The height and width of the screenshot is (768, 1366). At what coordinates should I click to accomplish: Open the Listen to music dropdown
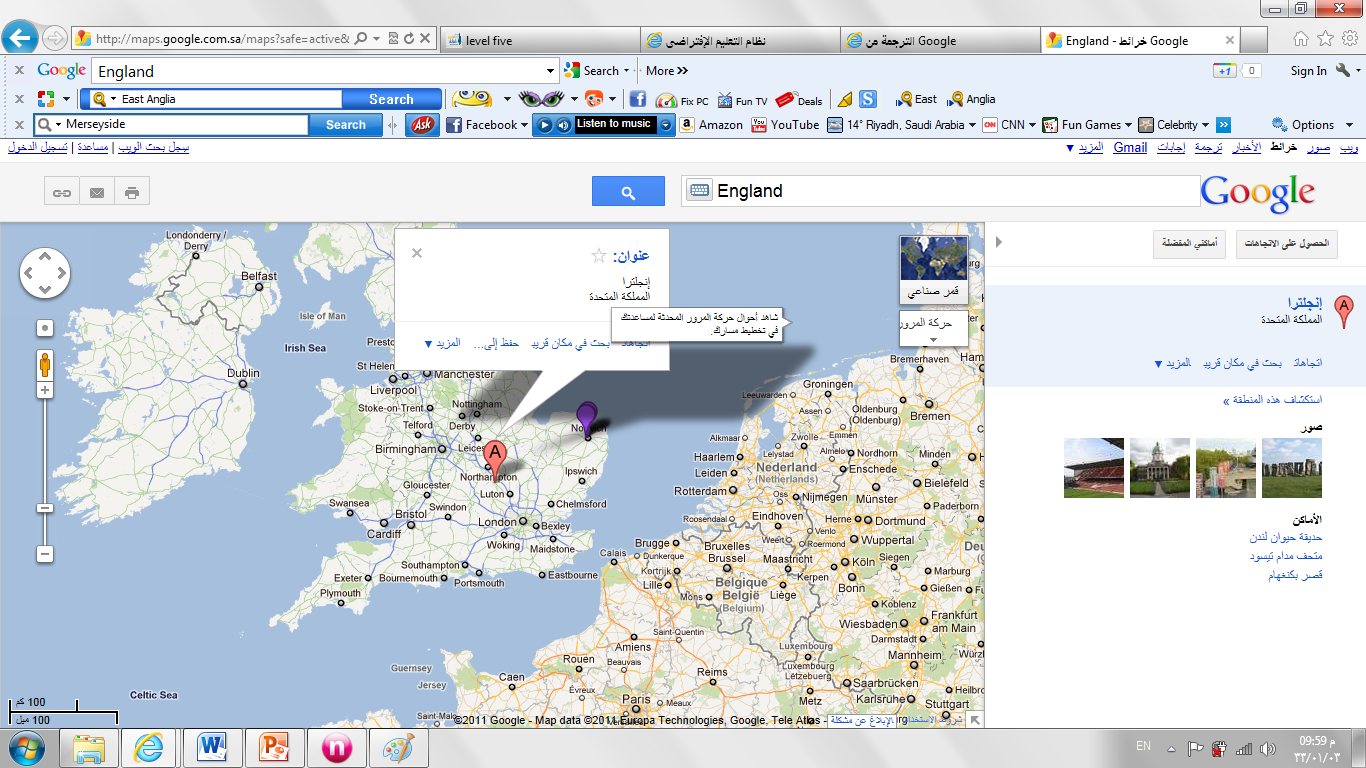(666, 125)
